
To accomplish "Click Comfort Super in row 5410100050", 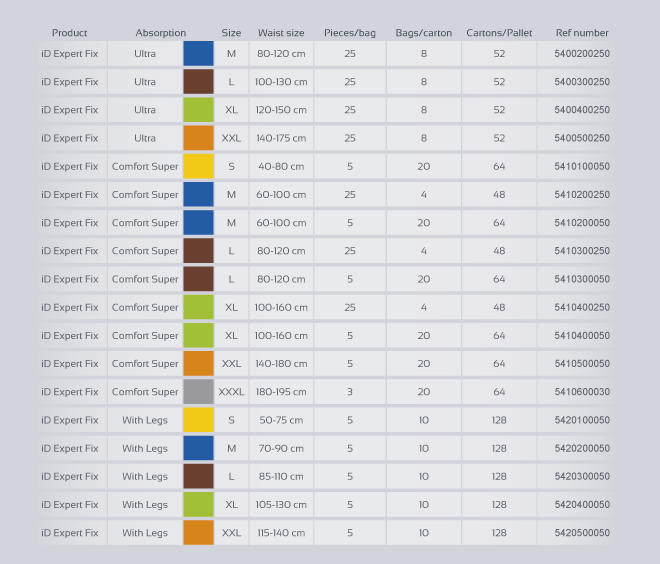I will coord(145,166).
